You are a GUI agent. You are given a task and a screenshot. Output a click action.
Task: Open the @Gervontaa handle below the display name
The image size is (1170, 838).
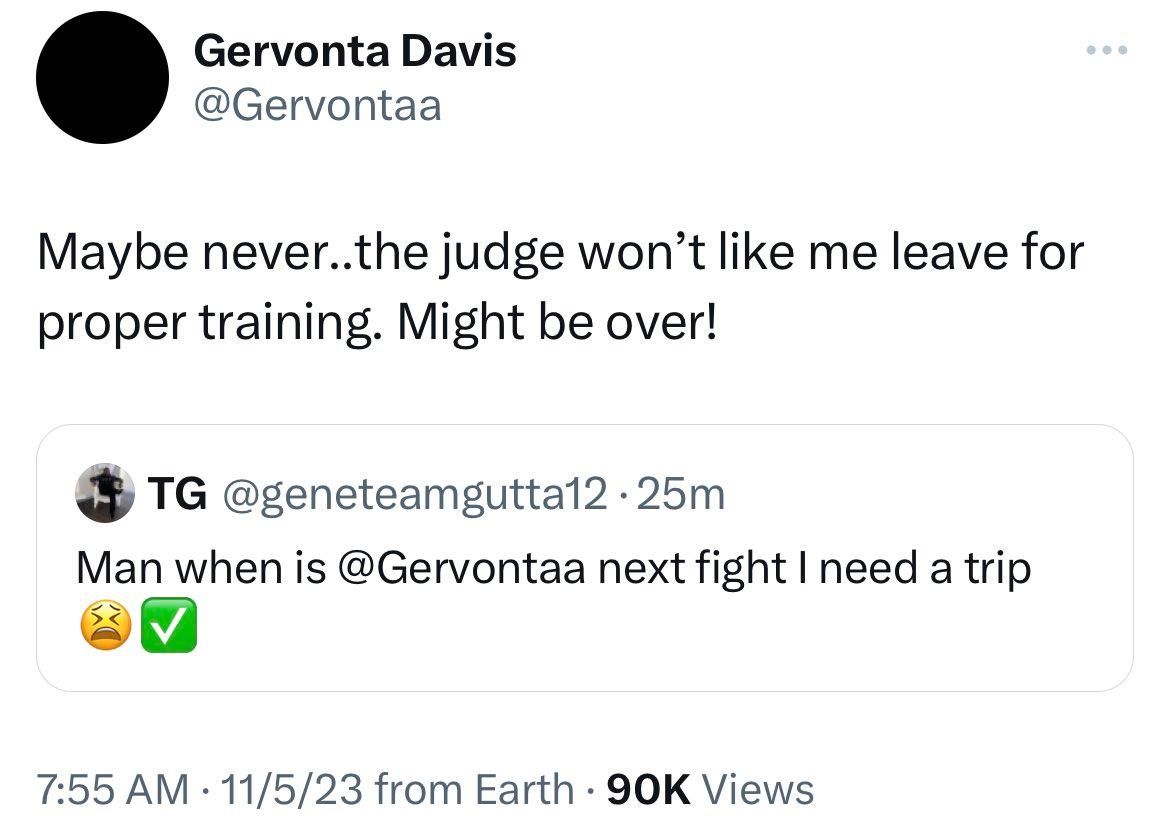(317, 104)
